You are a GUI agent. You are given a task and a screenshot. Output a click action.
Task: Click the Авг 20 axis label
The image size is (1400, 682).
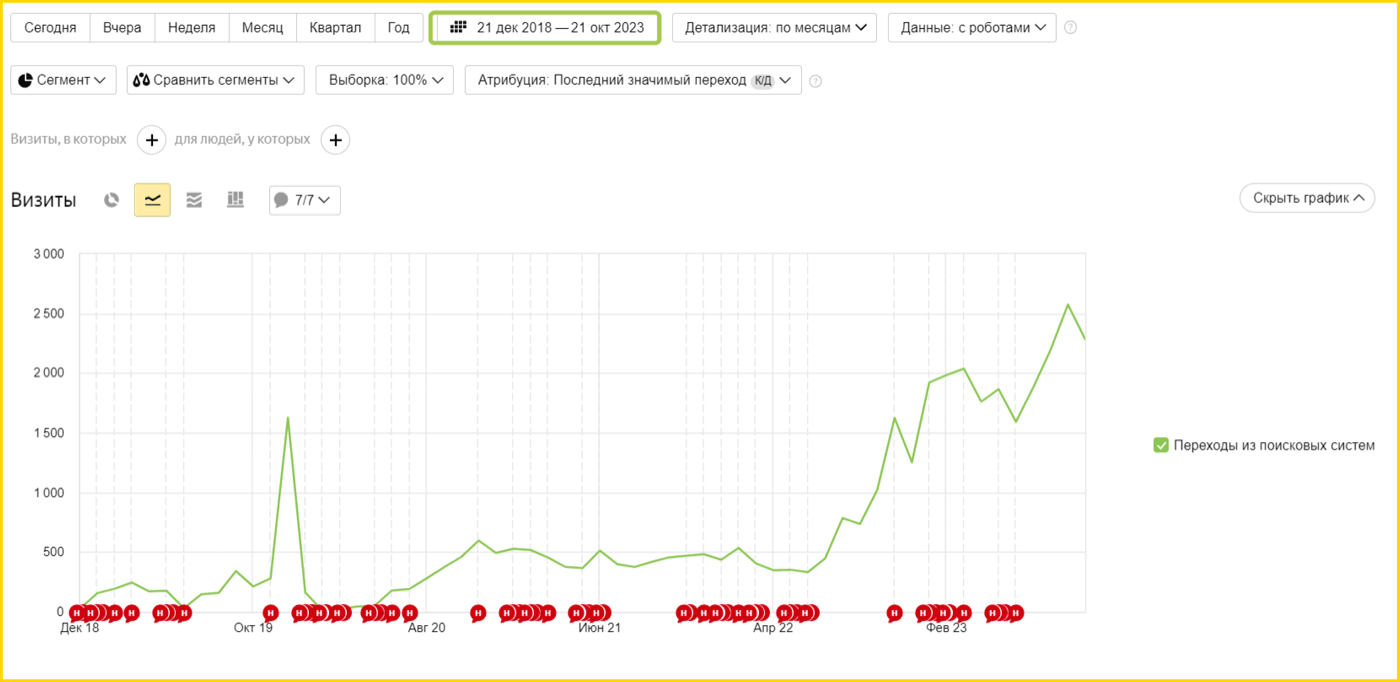426,629
